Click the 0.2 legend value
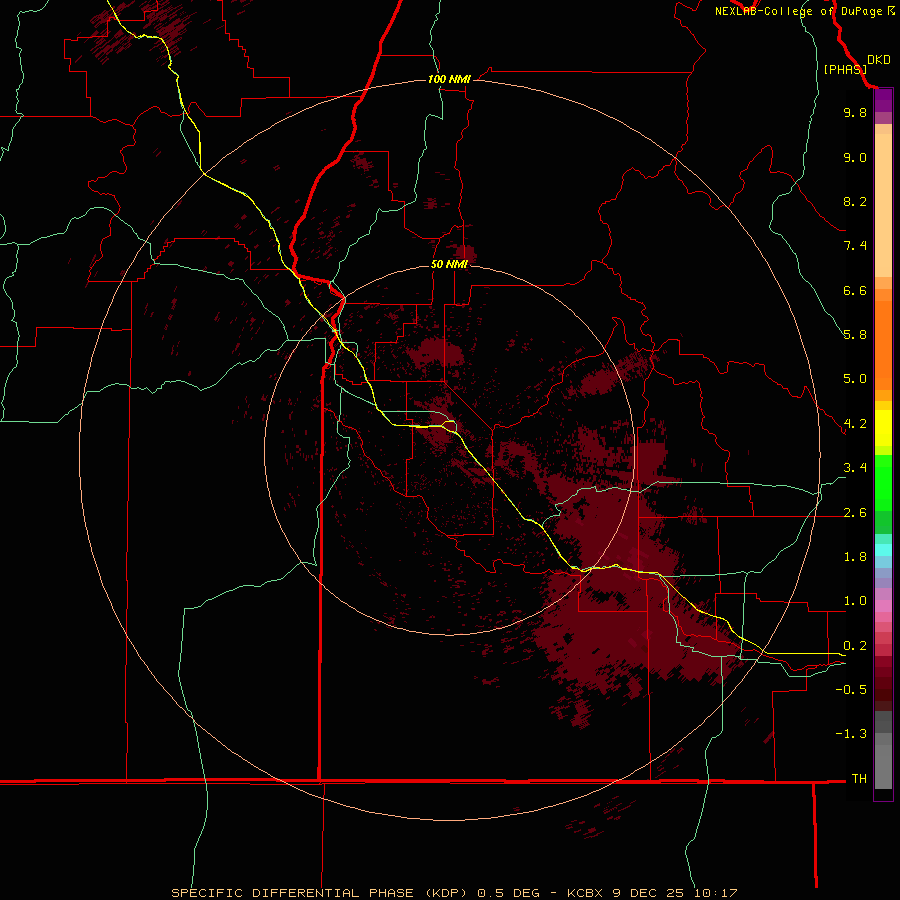This screenshot has width=900, height=900. tap(855, 646)
